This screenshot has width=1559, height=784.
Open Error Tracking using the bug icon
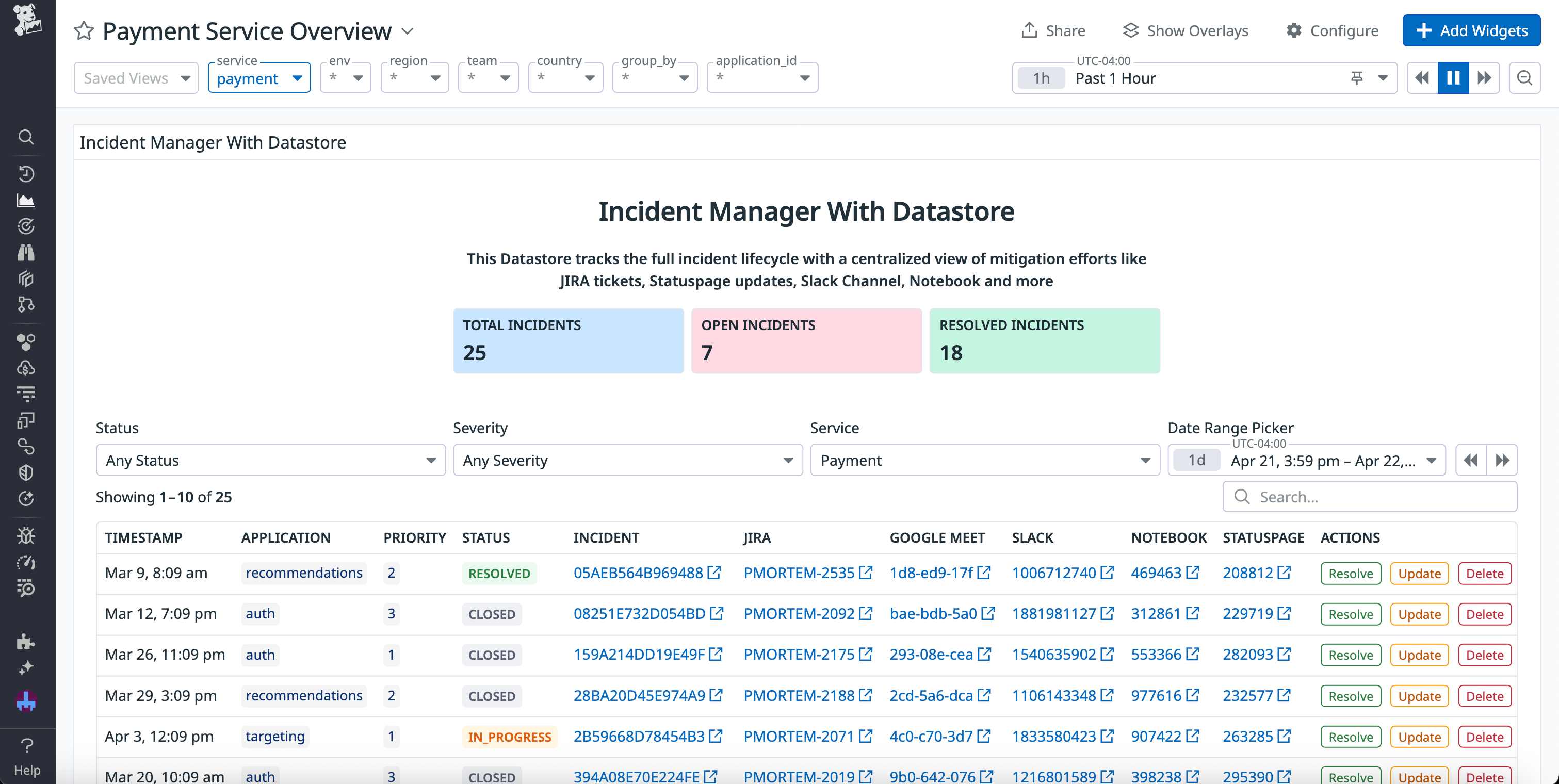[27, 535]
